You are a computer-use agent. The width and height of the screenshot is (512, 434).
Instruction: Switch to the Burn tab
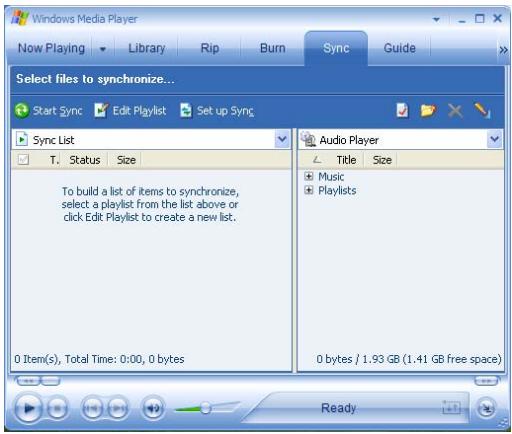pyautogui.click(x=273, y=49)
